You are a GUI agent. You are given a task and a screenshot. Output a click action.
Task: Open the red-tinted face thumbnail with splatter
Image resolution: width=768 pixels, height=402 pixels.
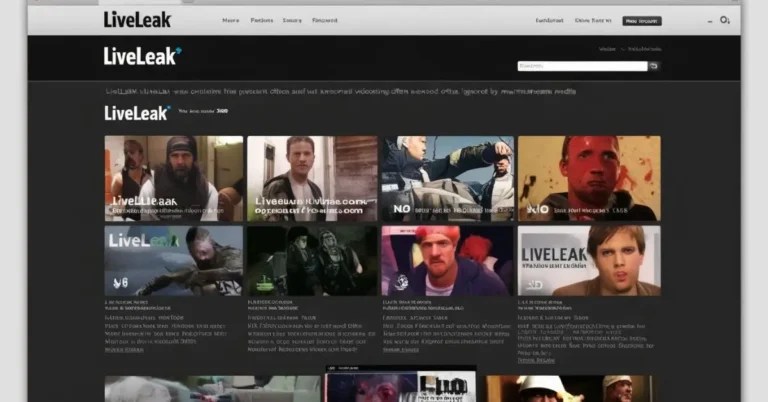[x=589, y=179]
